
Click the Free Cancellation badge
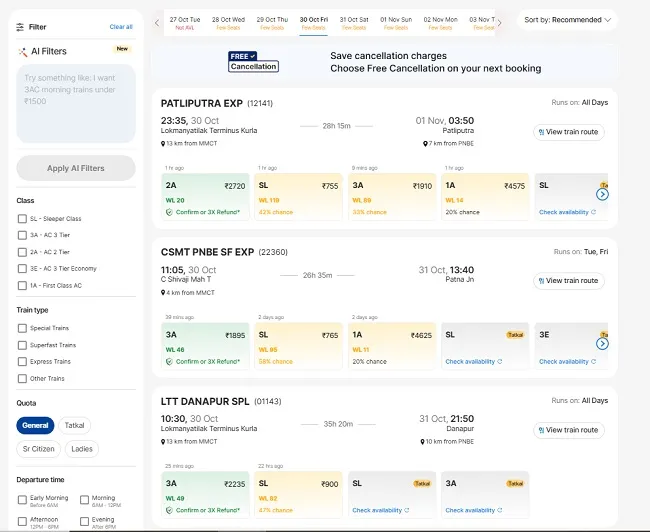[x=253, y=61]
